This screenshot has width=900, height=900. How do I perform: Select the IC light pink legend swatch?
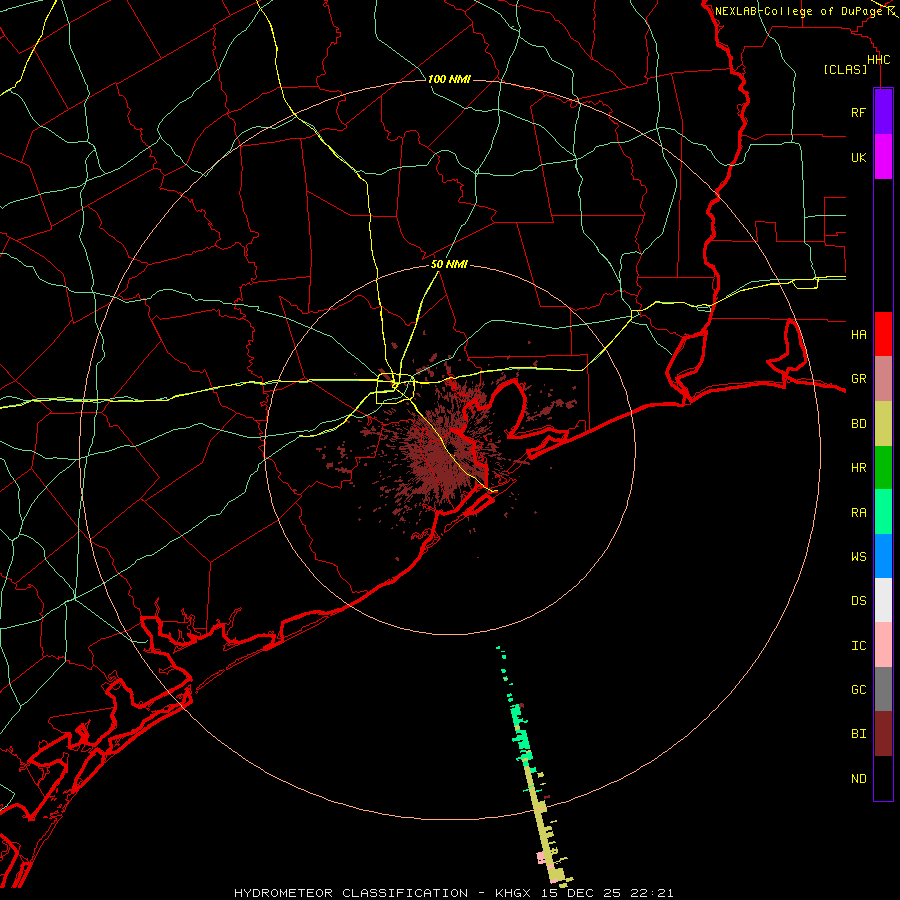tap(883, 645)
